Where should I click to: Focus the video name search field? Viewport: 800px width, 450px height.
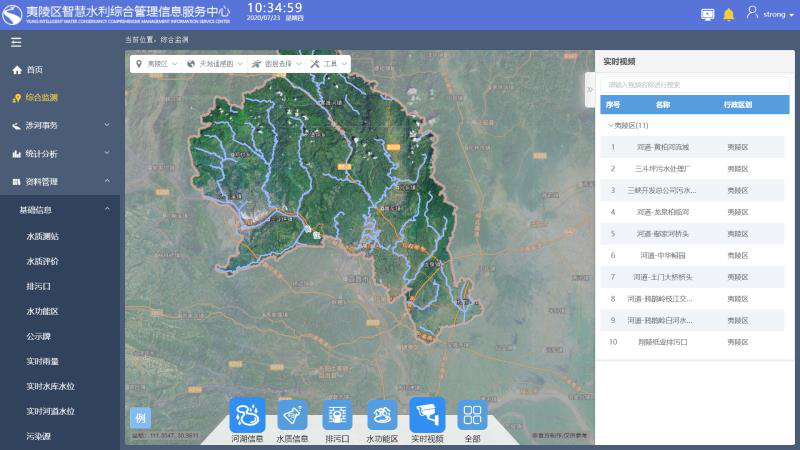694,85
